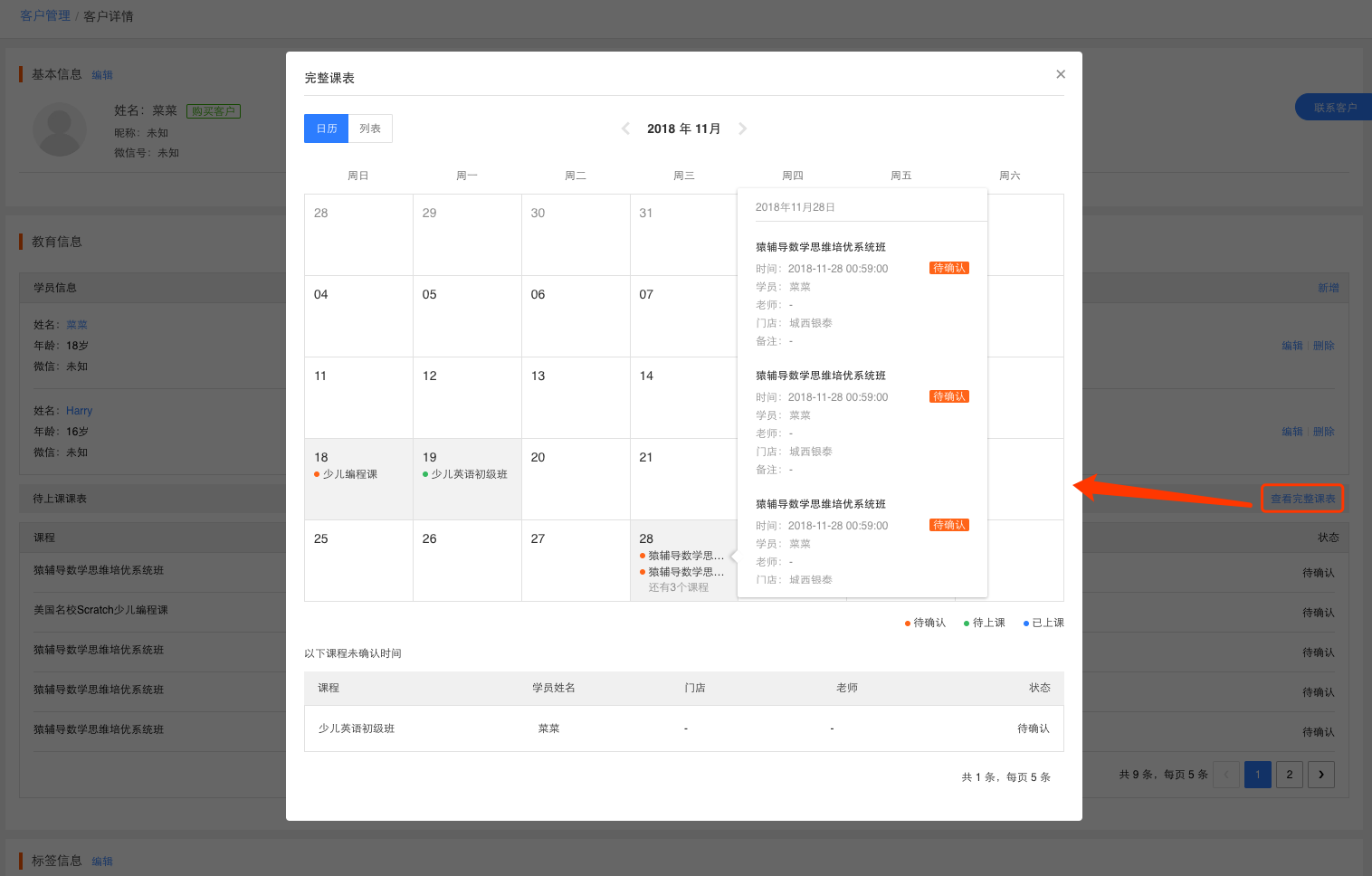This screenshot has width=1372, height=876.
Task: Click 编辑 next to 标签信息
Action: coord(102,862)
